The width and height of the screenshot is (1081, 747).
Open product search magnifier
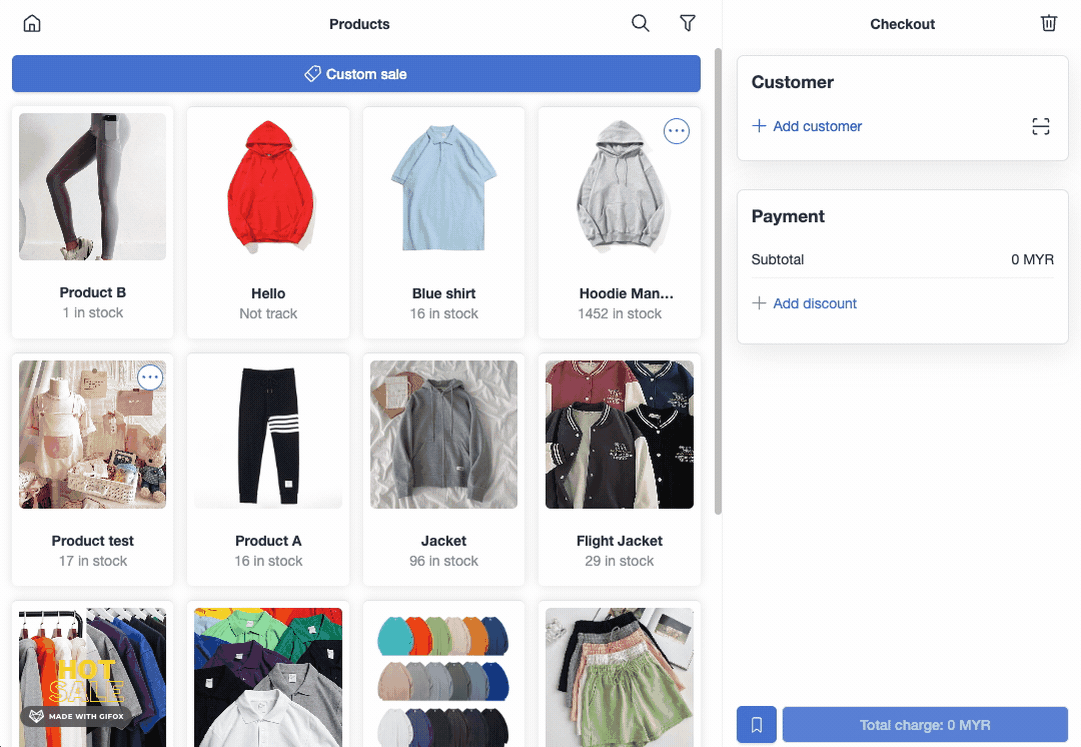click(x=640, y=23)
